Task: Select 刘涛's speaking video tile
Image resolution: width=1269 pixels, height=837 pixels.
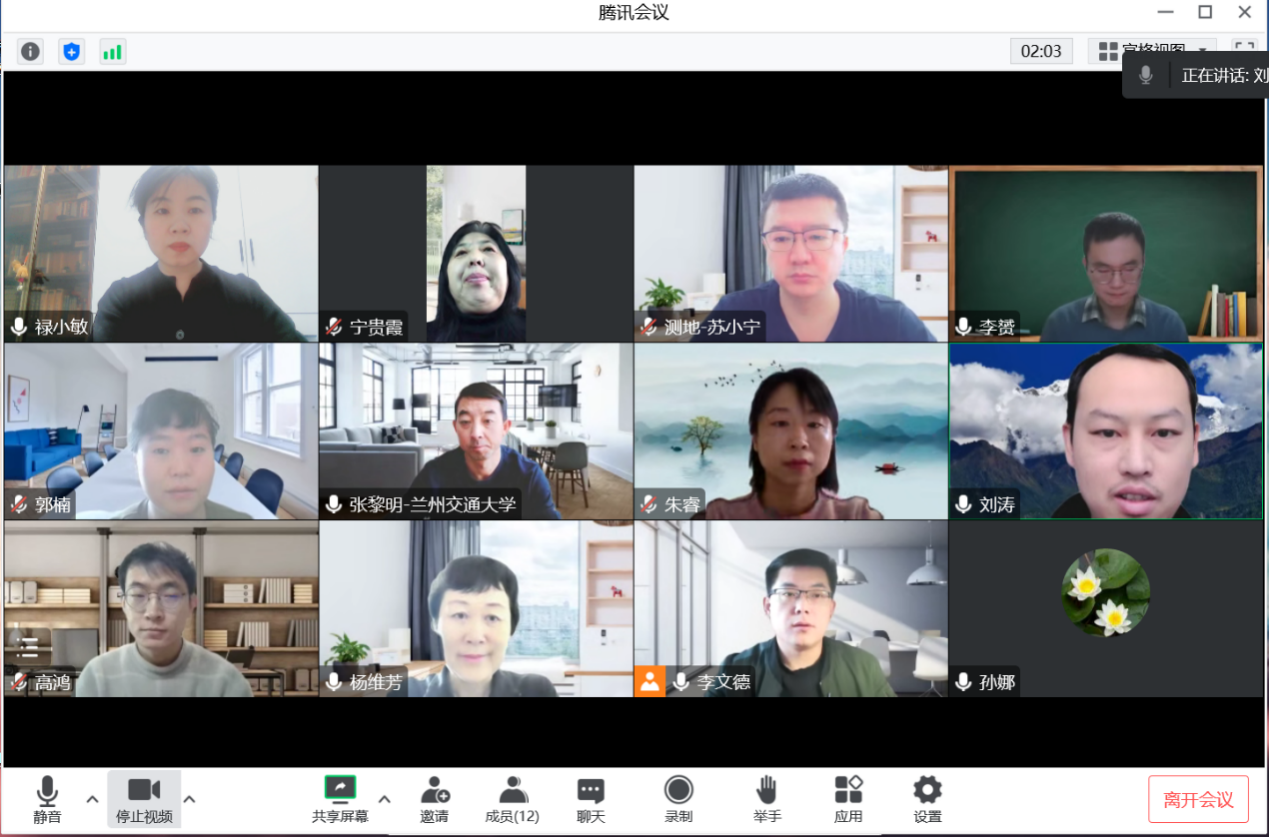Action: (1105, 431)
